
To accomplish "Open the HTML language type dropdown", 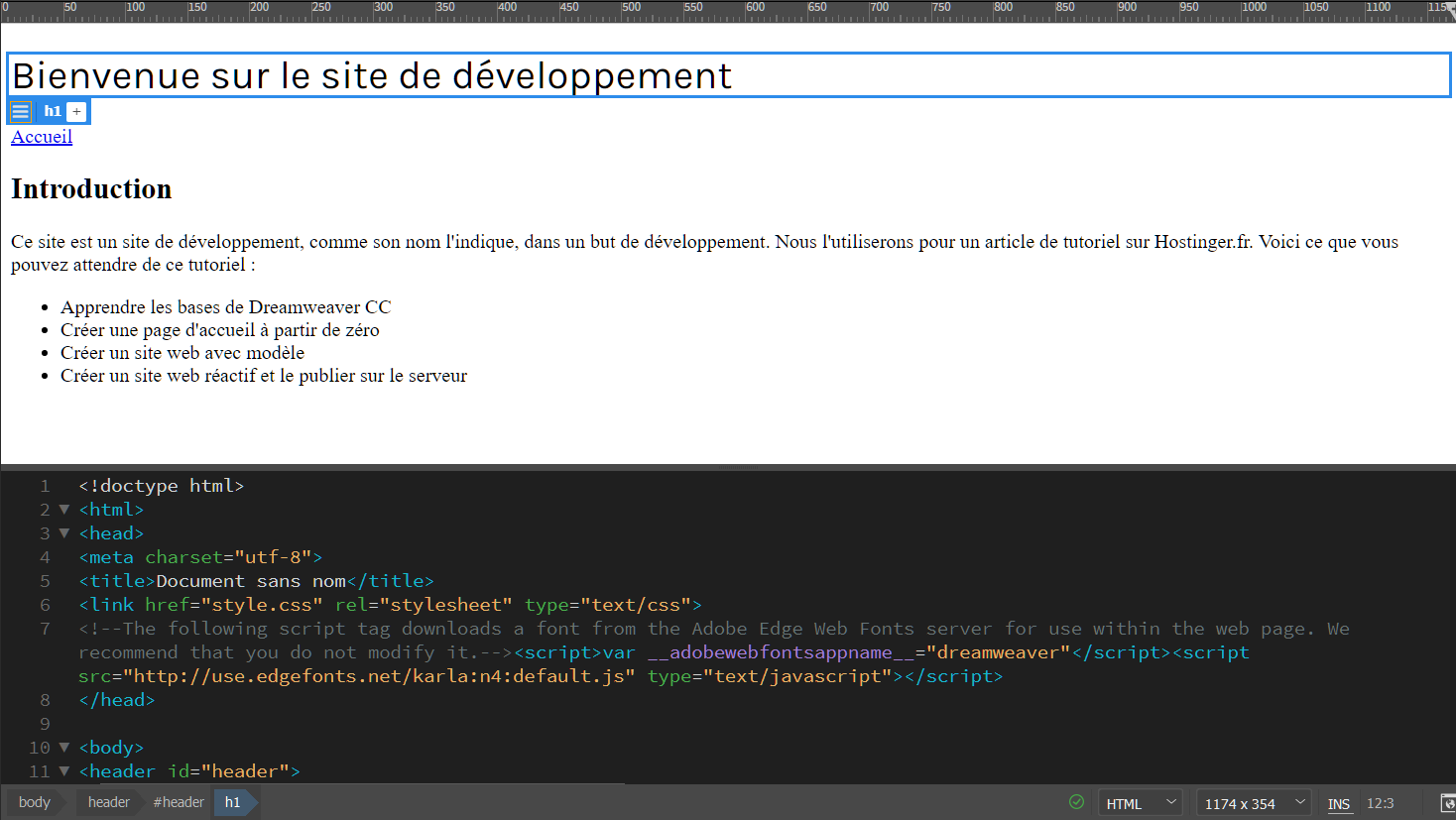I will [x=1141, y=803].
